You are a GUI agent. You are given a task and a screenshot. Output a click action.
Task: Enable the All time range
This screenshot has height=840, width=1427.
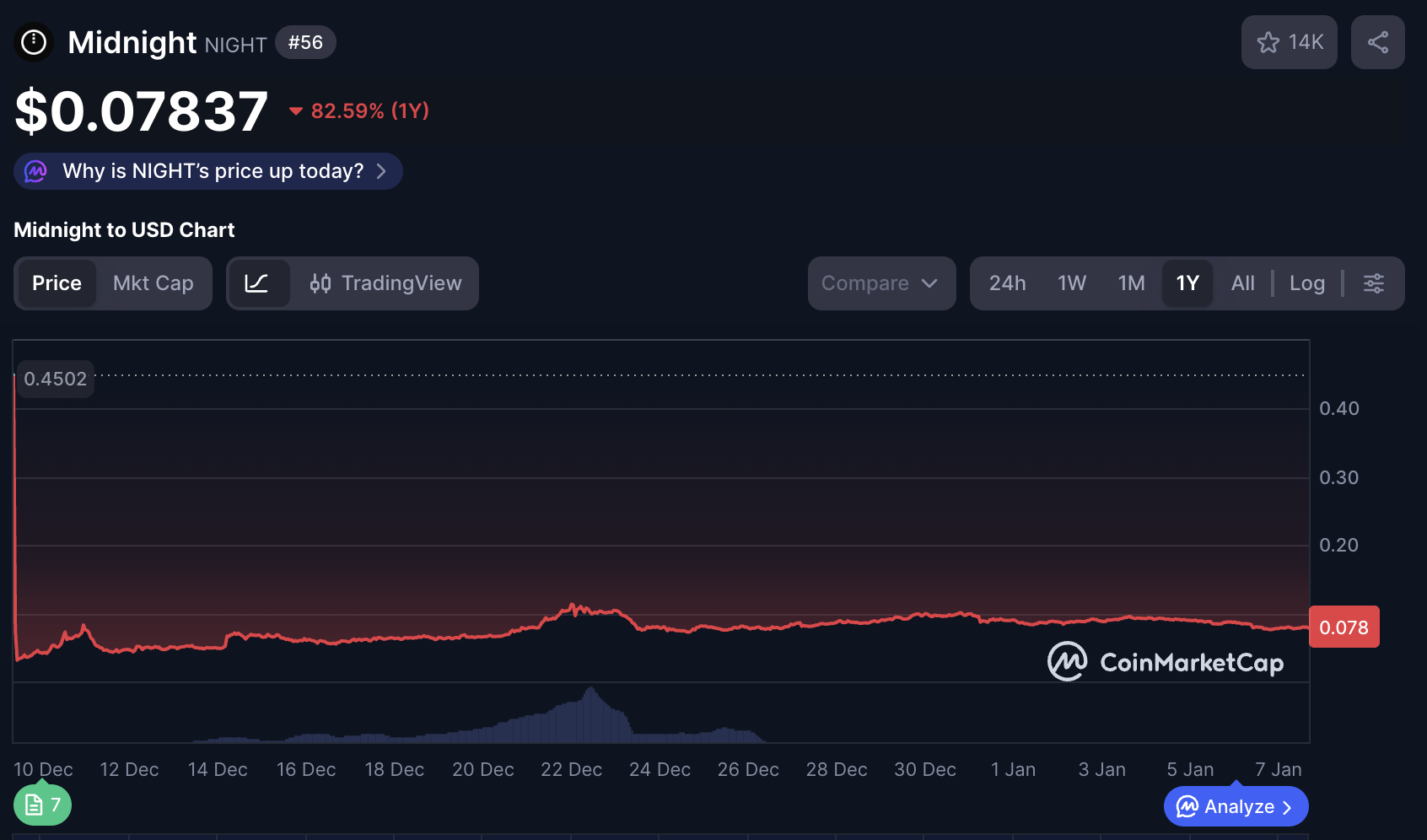tap(1242, 283)
